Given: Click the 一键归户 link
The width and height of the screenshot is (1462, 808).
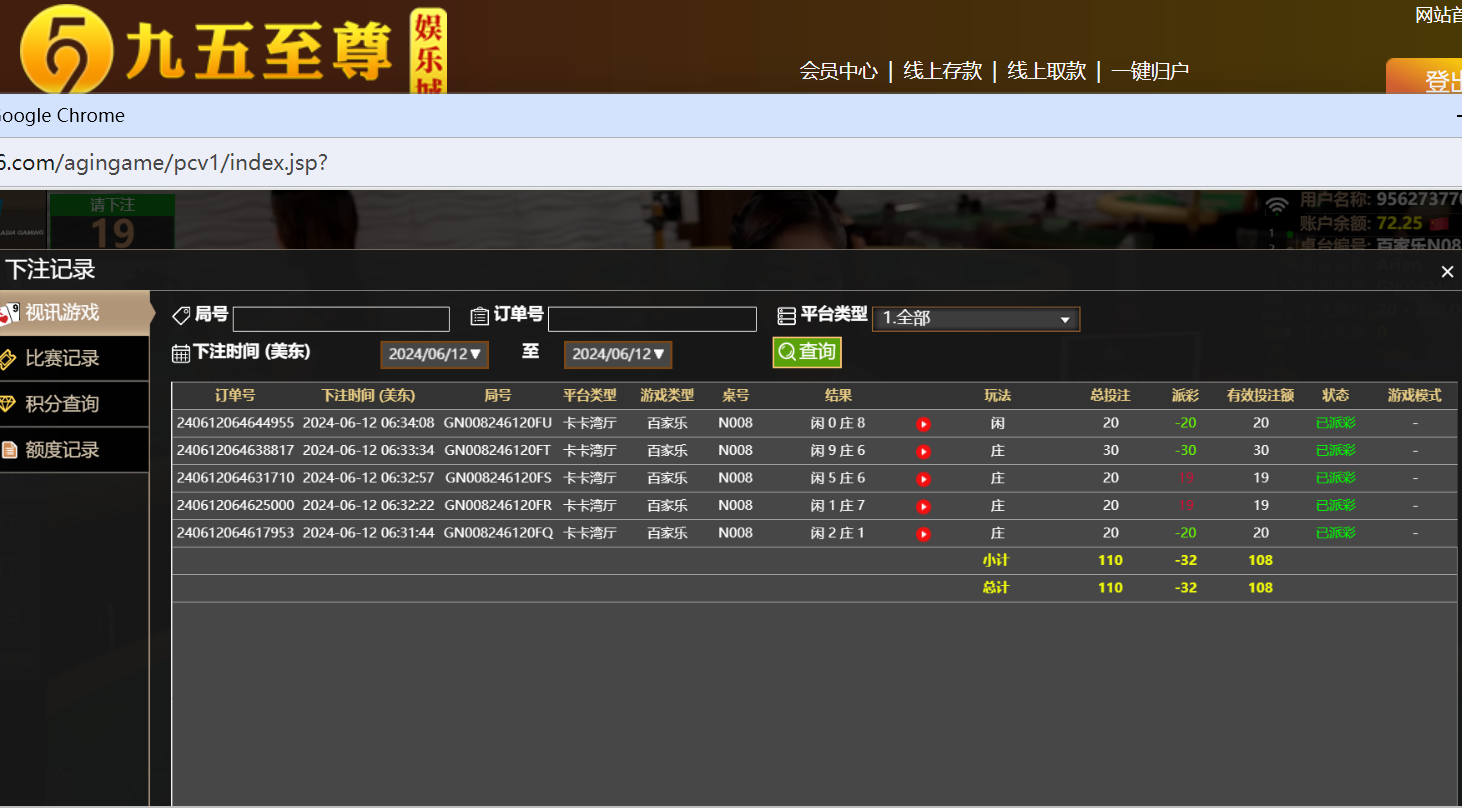Looking at the screenshot, I should pyautogui.click(x=1148, y=71).
